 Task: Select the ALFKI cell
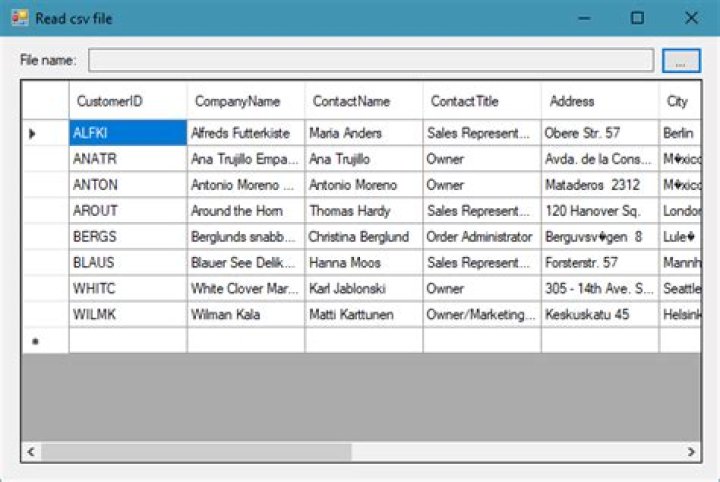coord(128,133)
